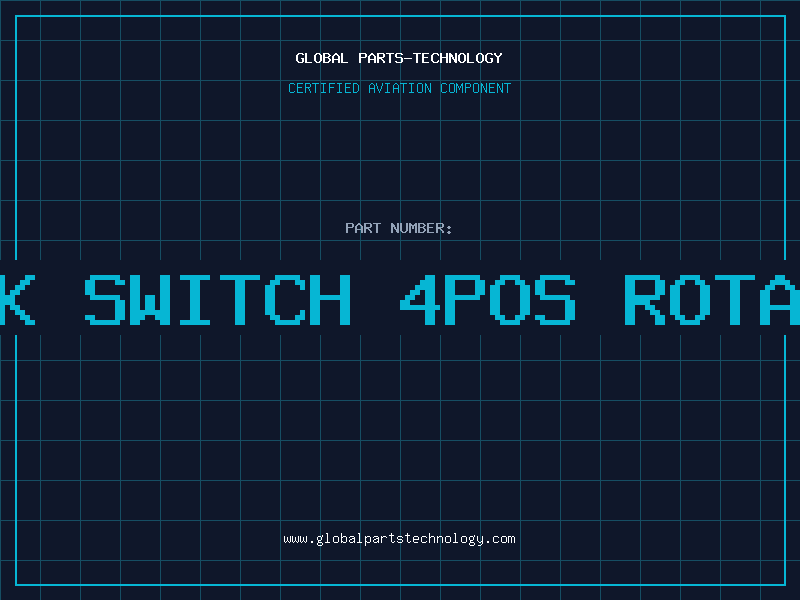Image resolution: width=800 pixels, height=600 pixels.
Task: Click the GLOBAL PARTS-TECHNOLOGY heading
Action: coord(399,58)
